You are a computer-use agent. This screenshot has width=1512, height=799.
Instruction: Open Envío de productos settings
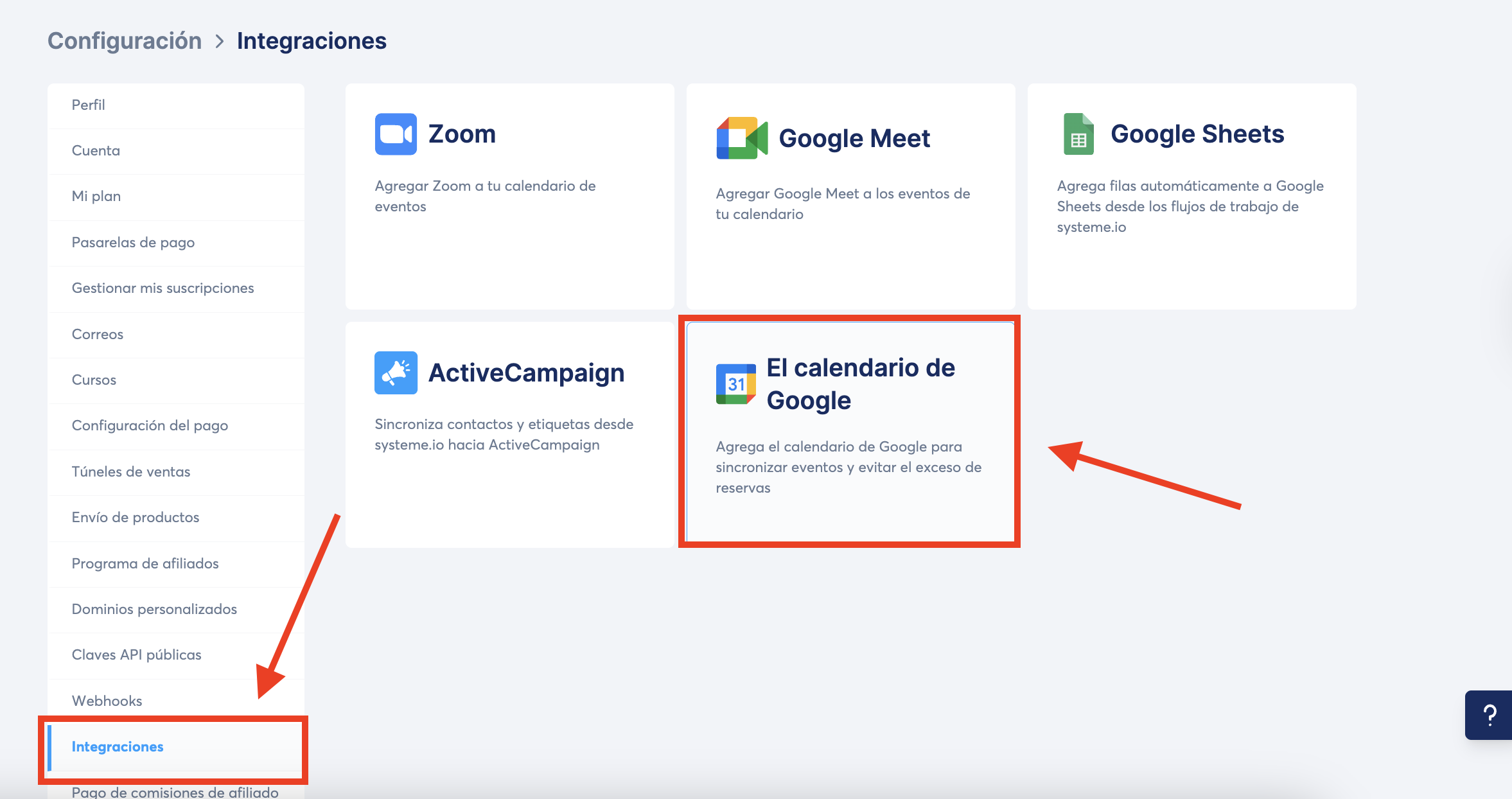tap(176, 517)
